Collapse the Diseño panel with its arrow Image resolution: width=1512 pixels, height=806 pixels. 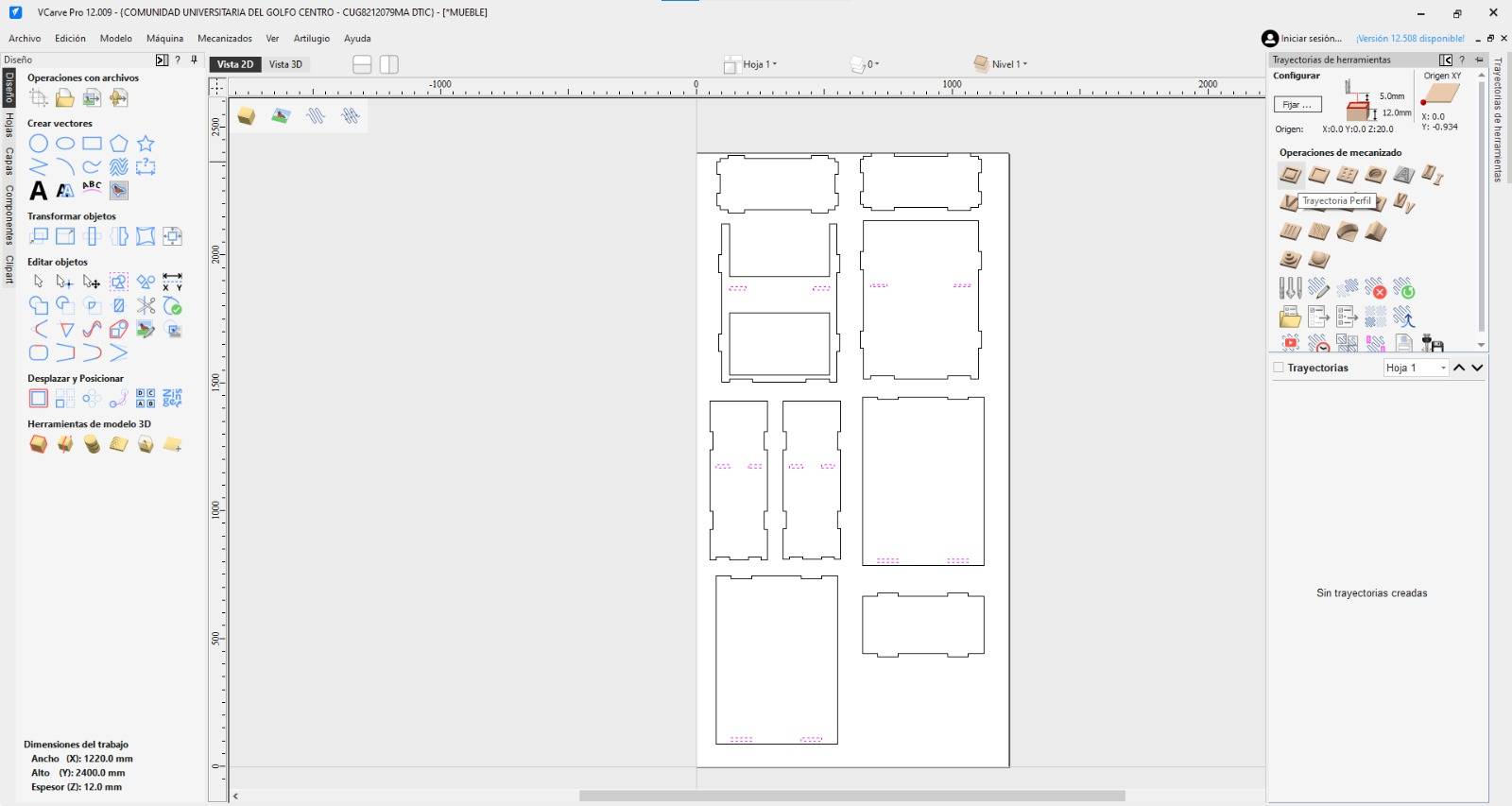pyautogui.click(x=162, y=60)
